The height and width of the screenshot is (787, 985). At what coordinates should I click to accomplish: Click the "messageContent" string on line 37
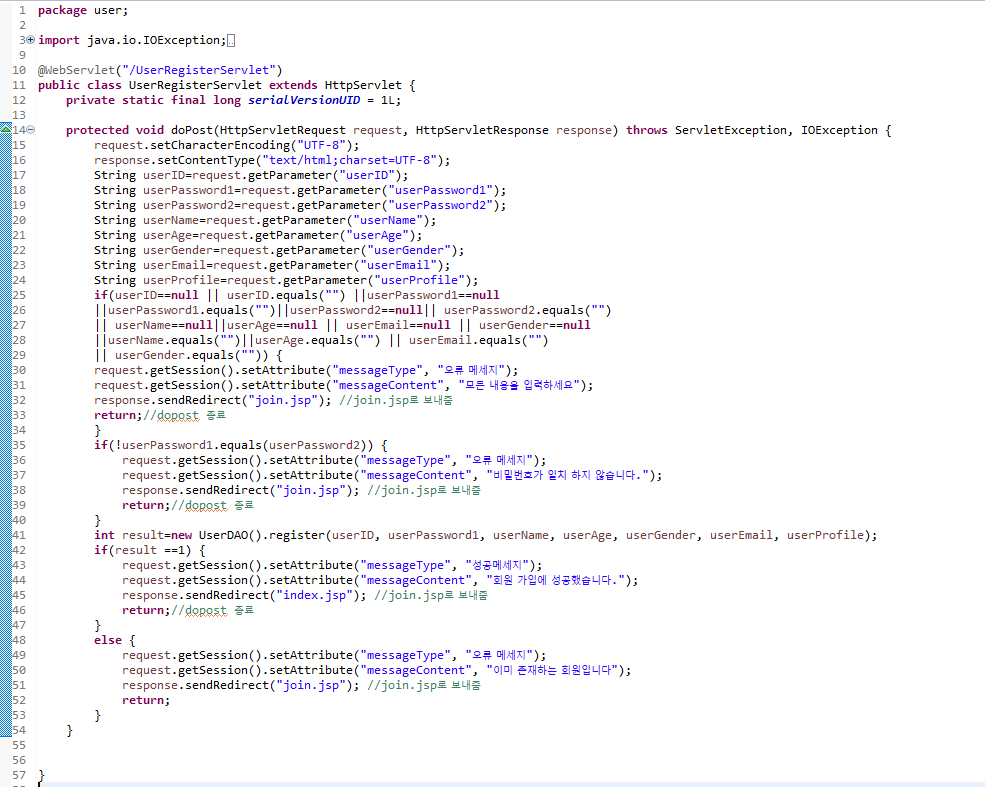click(x=416, y=475)
